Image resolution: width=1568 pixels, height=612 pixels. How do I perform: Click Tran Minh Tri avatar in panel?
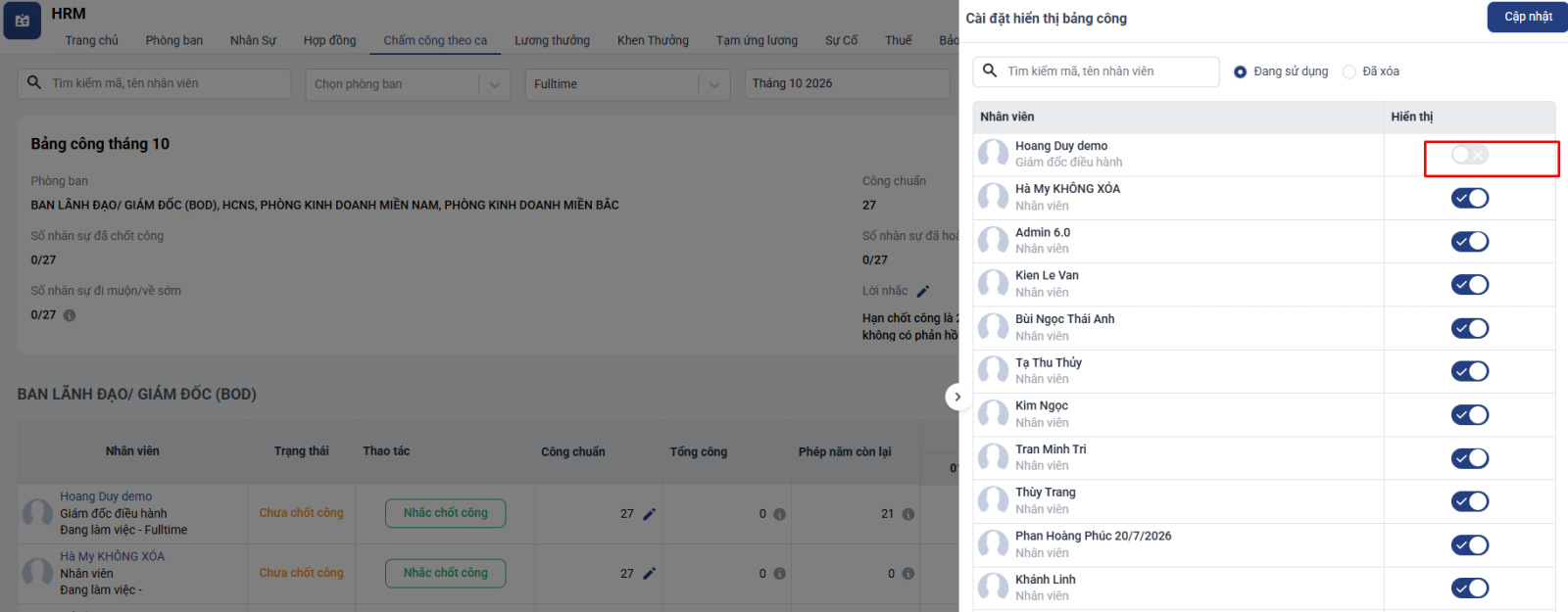point(994,457)
